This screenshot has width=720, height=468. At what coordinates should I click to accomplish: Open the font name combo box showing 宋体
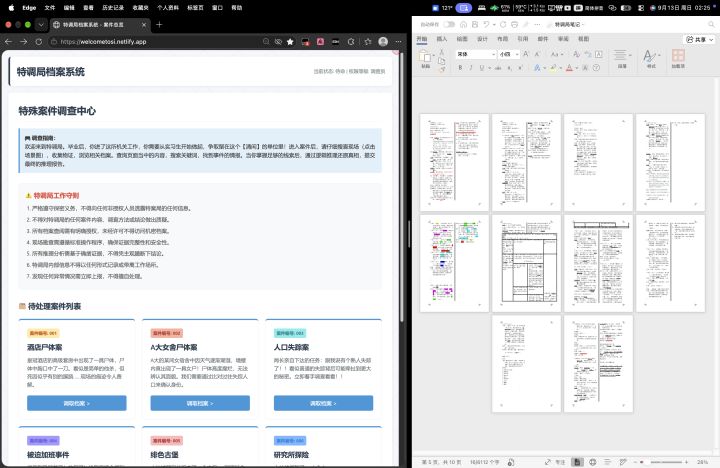pyautogui.click(x=476, y=54)
